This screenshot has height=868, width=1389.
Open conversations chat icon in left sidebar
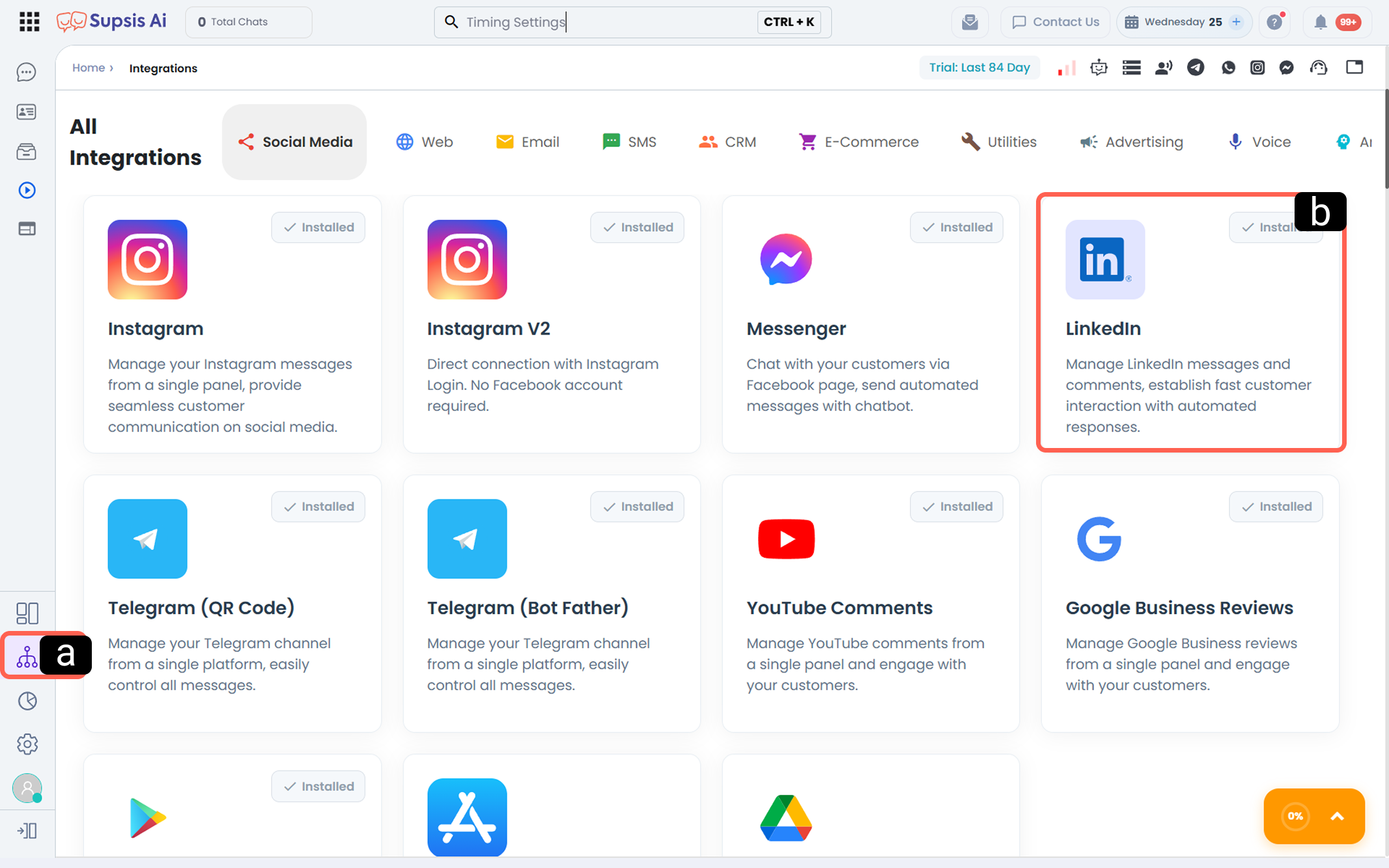[27, 72]
